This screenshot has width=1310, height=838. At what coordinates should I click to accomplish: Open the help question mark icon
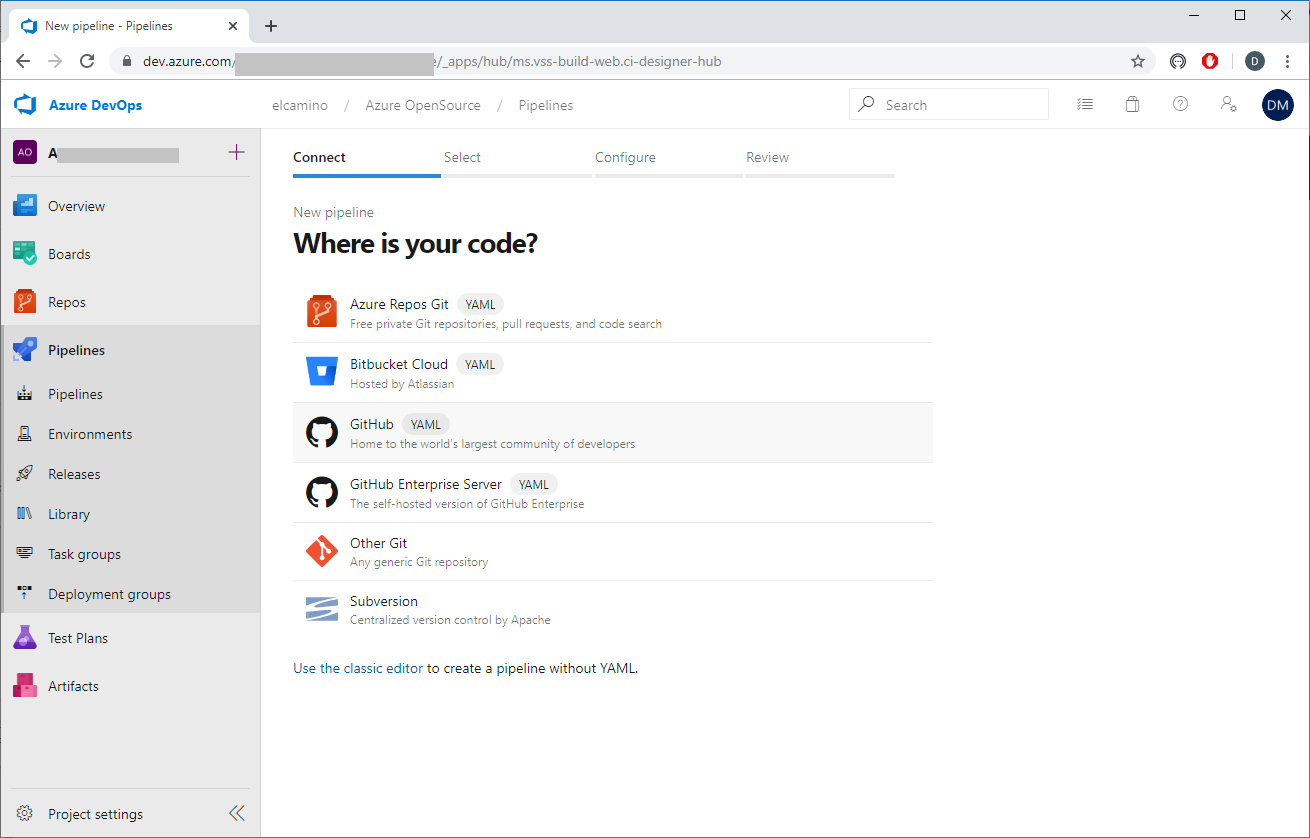click(1180, 104)
